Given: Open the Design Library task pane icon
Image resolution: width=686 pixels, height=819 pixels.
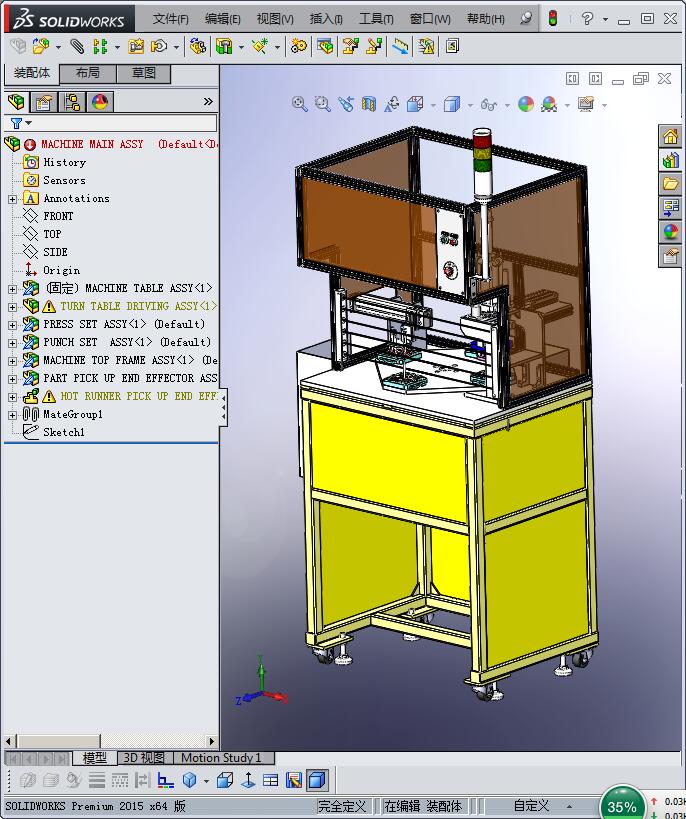Looking at the screenshot, I should (x=670, y=160).
